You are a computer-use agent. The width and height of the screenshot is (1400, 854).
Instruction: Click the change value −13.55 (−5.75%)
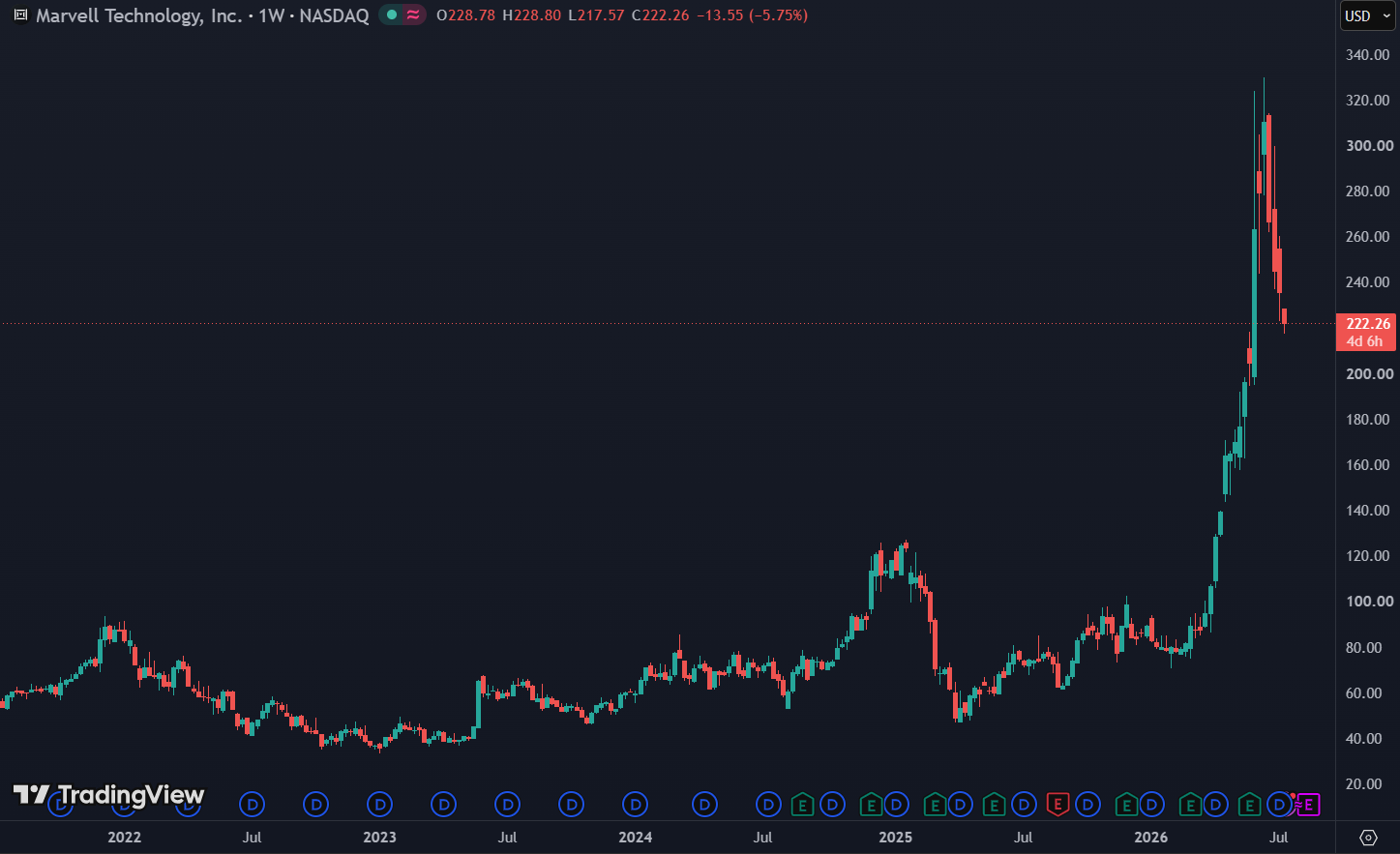point(753,15)
